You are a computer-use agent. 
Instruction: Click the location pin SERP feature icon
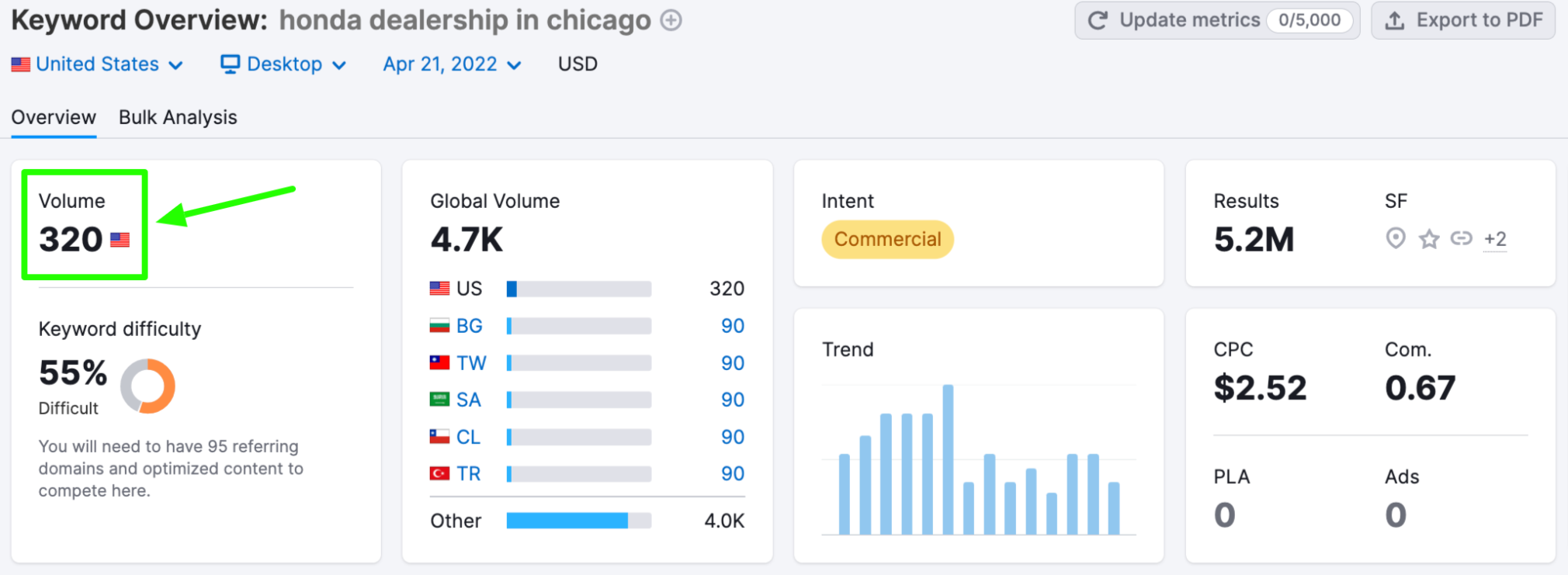(x=1396, y=238)
